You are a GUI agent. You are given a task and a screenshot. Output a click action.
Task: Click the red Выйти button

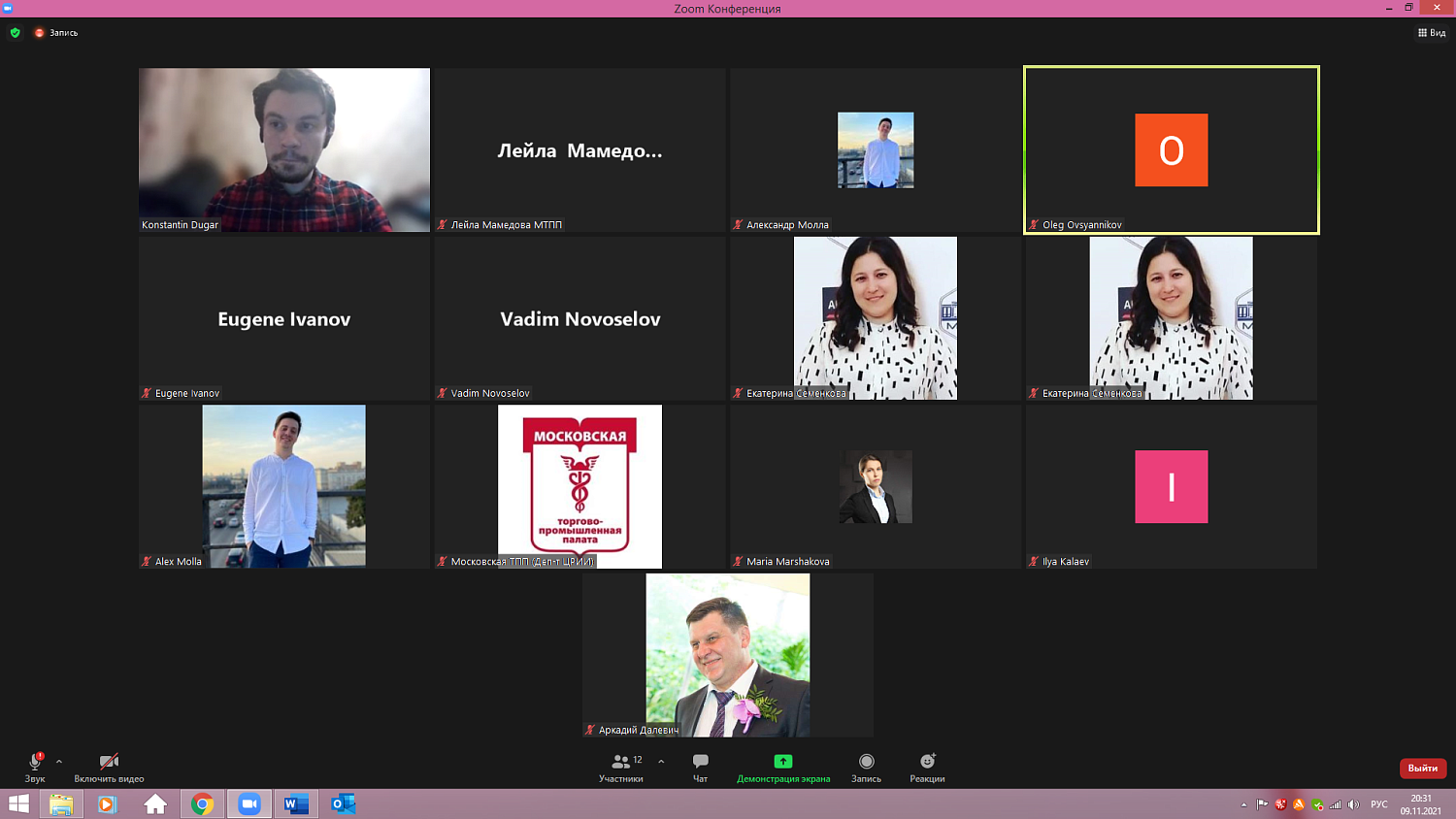pyautogui.click(x=1423, y=768)
